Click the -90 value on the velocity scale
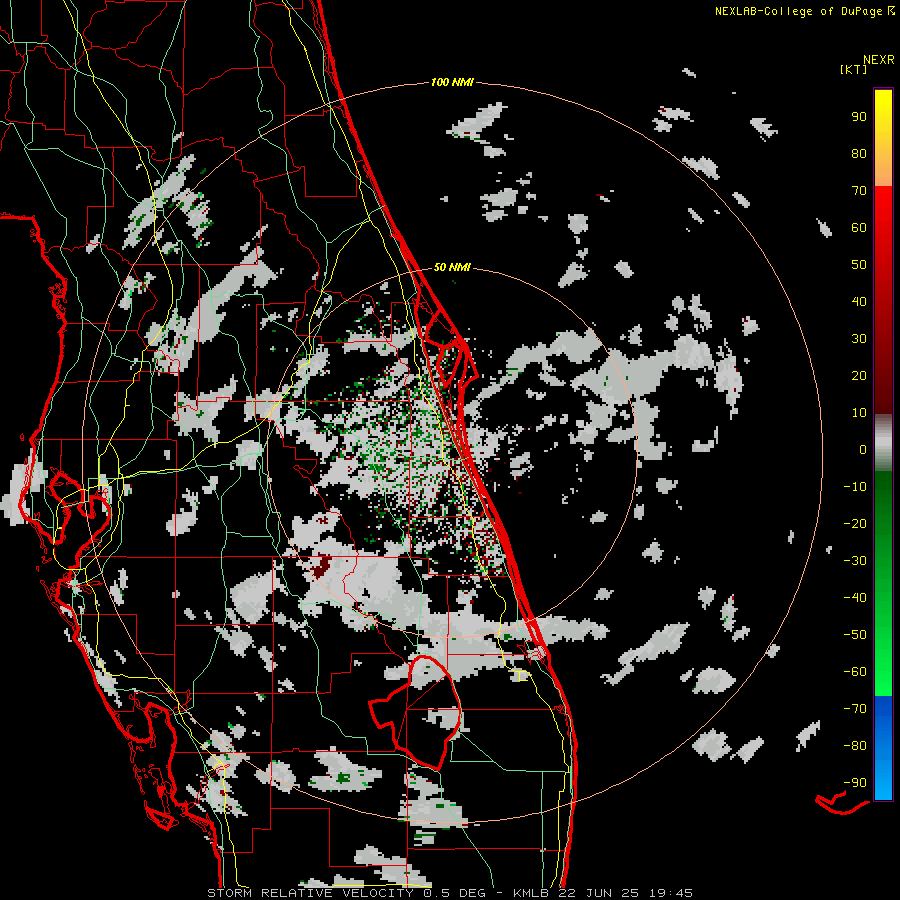The image size is (900, 900). [x=855, y=783]
